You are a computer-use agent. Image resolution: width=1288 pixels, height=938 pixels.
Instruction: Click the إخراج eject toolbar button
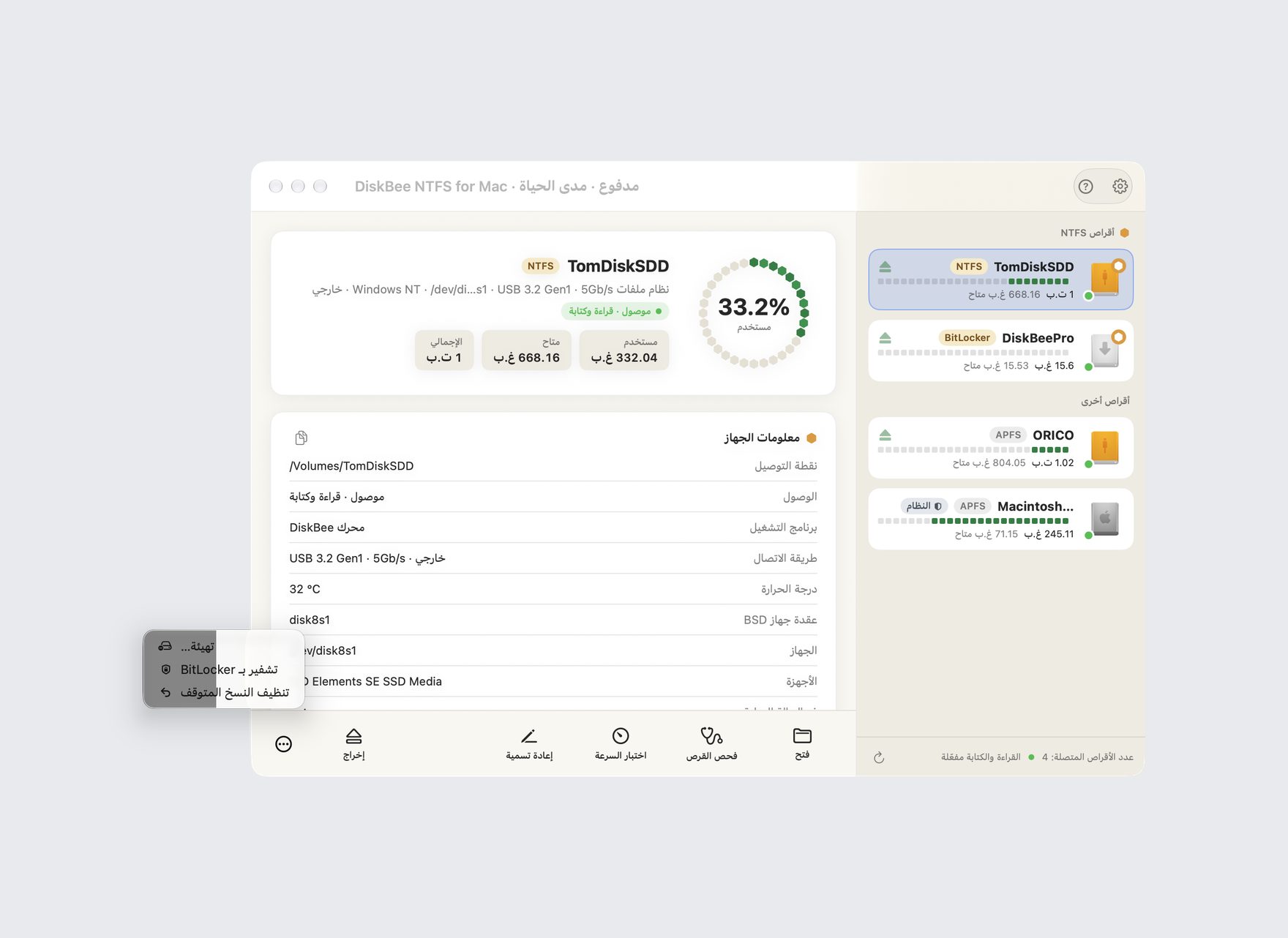click(x=353, y=743)
